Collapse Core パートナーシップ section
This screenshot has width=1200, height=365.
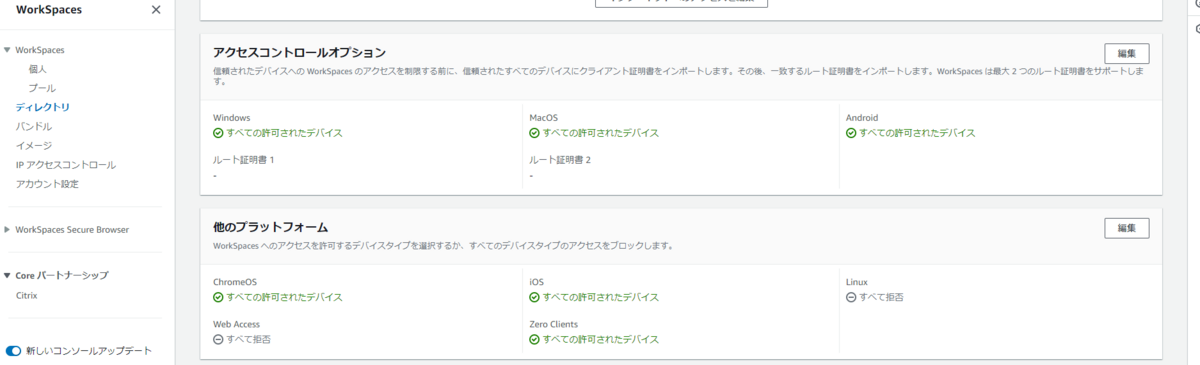click(x=8, y=275)
